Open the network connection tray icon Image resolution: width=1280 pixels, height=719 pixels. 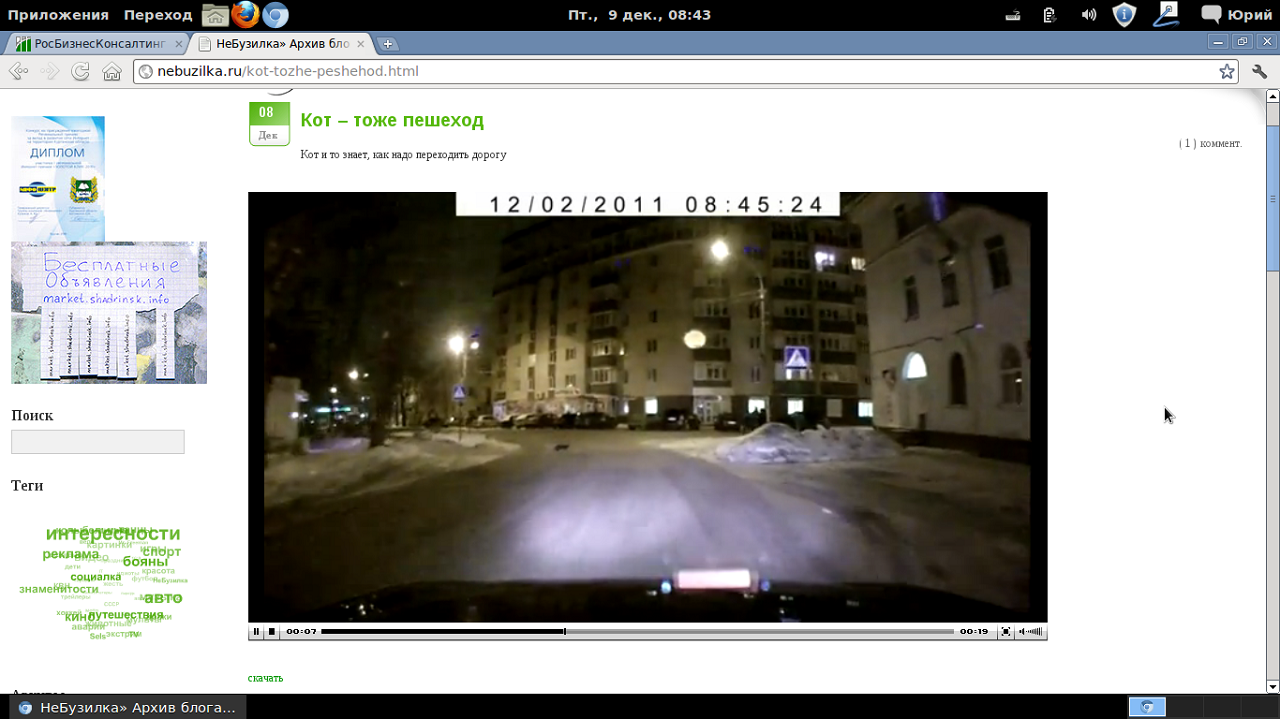point(1013,15)
